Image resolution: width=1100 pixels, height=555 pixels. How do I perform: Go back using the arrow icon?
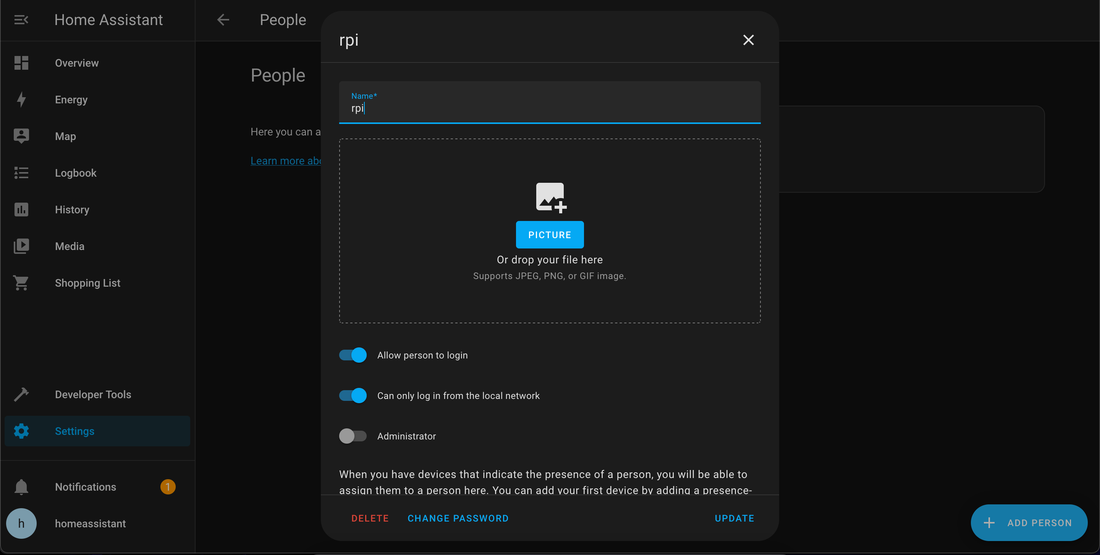[x=223, y=20]
